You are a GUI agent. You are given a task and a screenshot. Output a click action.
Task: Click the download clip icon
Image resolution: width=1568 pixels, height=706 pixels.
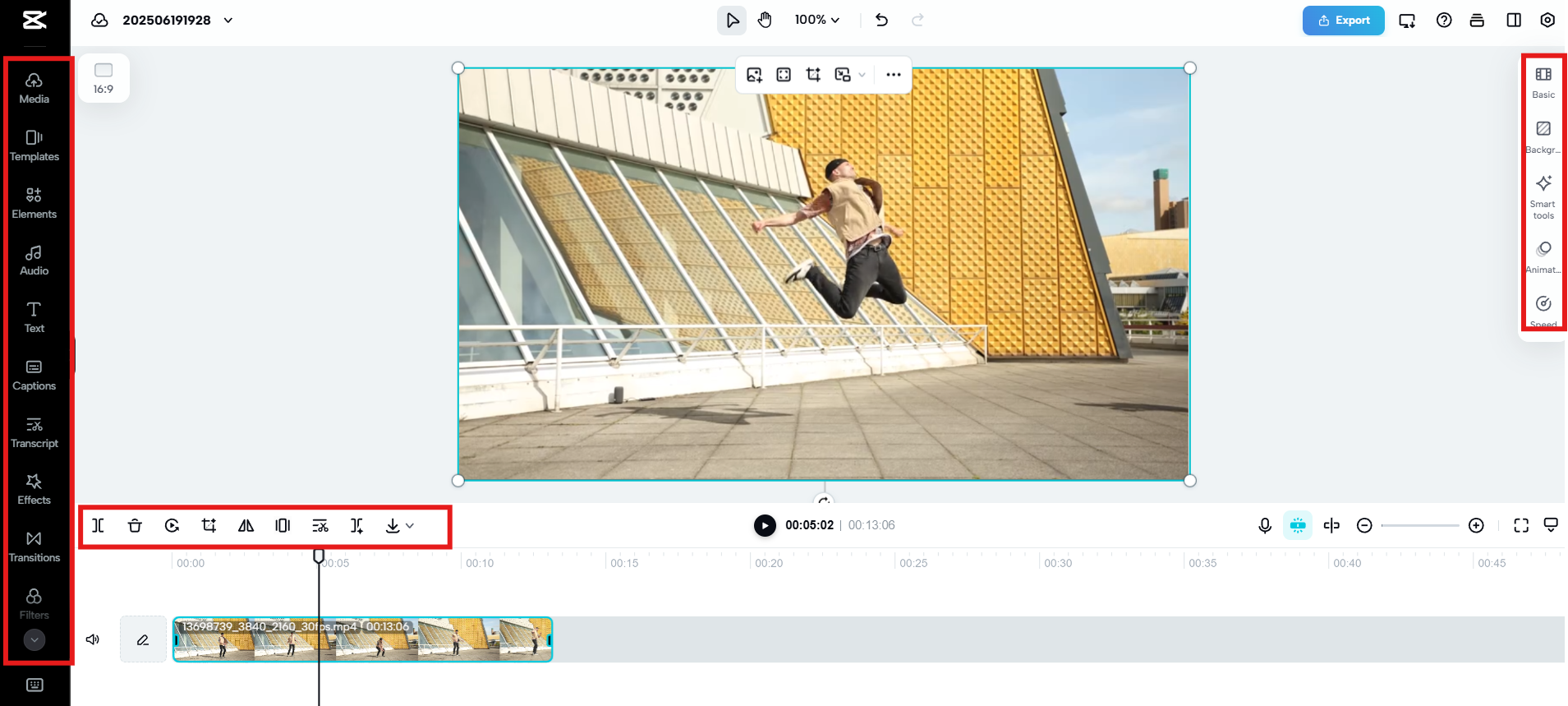(x=393, y=525)
